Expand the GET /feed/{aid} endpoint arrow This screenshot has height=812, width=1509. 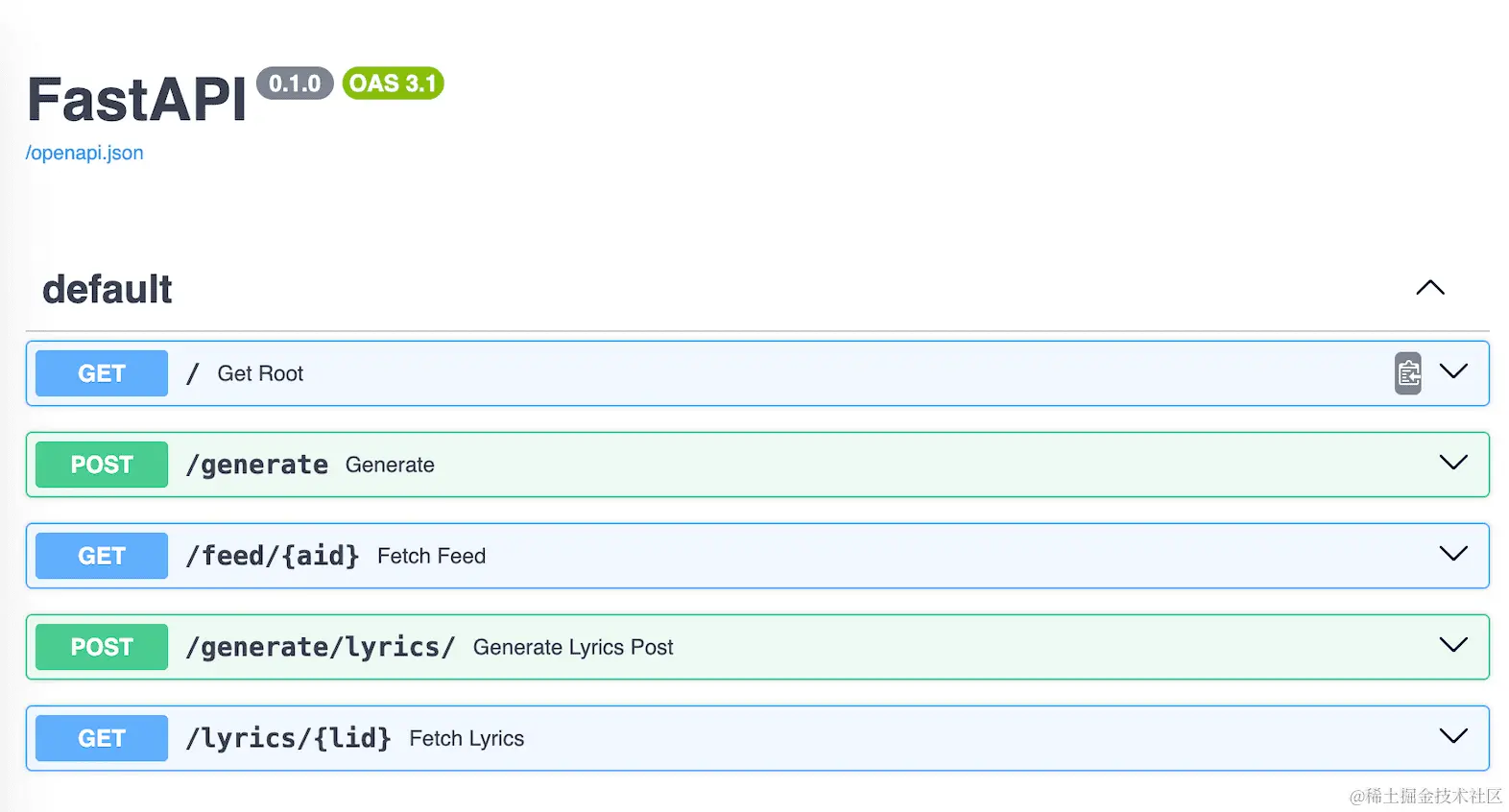(x=1453, y=554)
